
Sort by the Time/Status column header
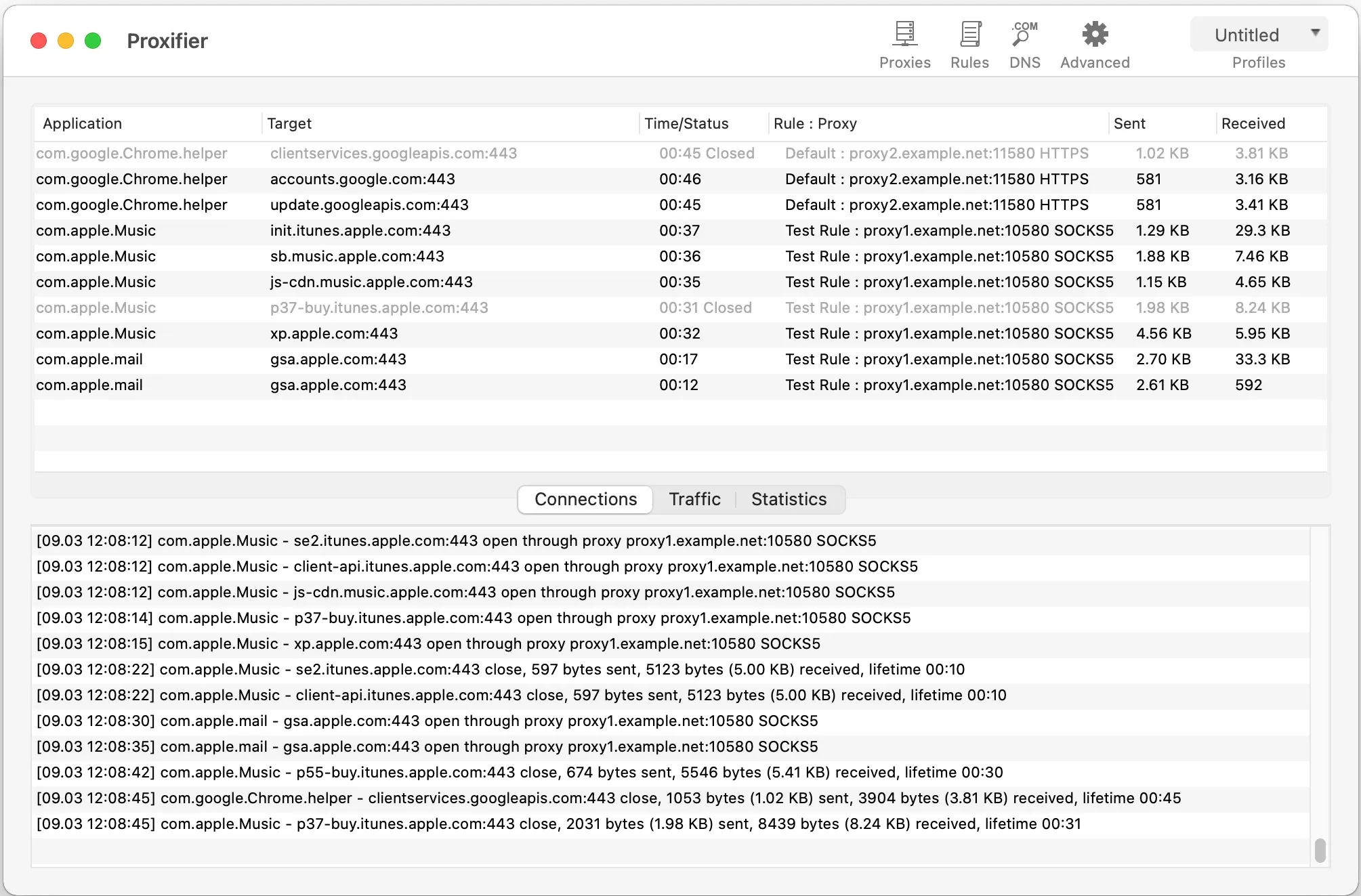click(686, 123)
